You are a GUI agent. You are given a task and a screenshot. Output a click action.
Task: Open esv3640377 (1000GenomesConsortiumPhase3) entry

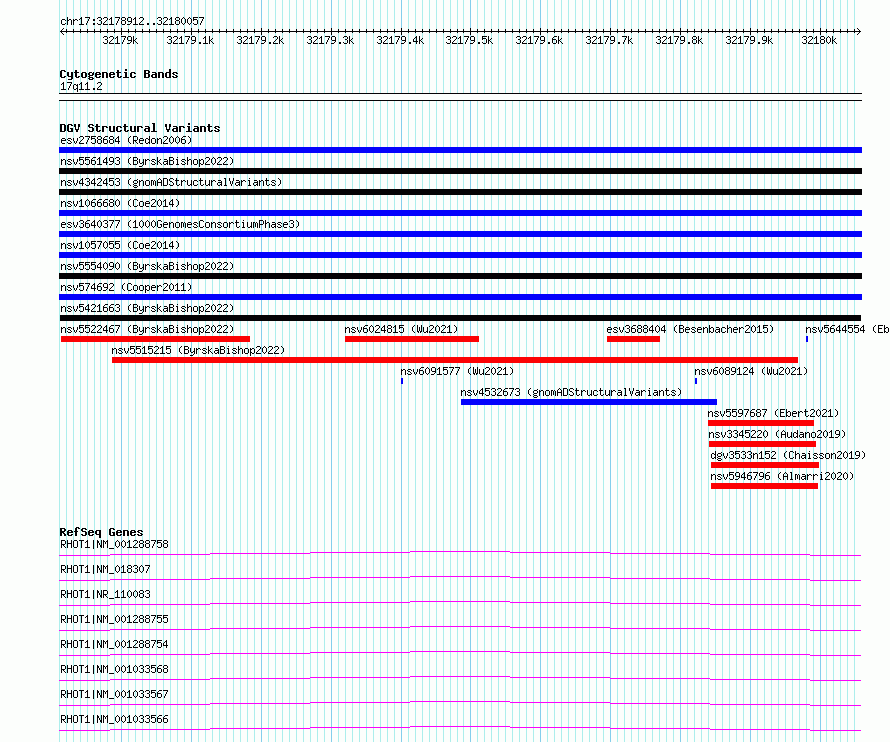click(x=180, y=224)
